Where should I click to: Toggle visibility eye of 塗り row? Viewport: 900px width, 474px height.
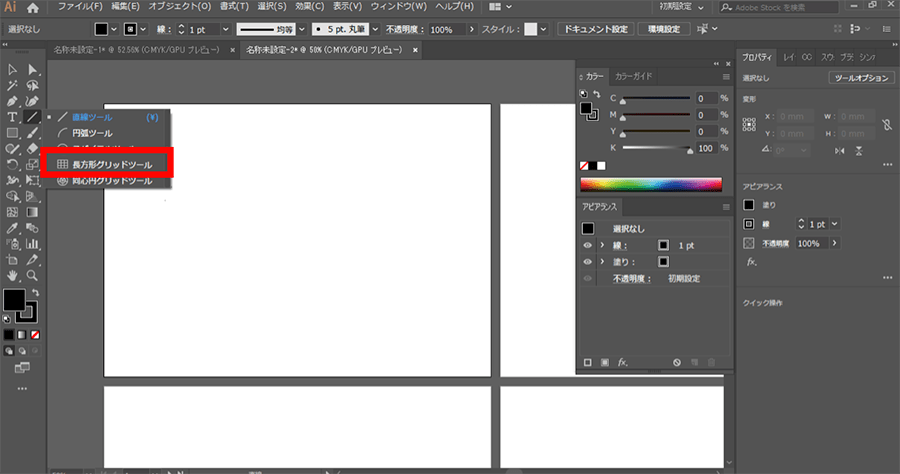click(587, 262)
